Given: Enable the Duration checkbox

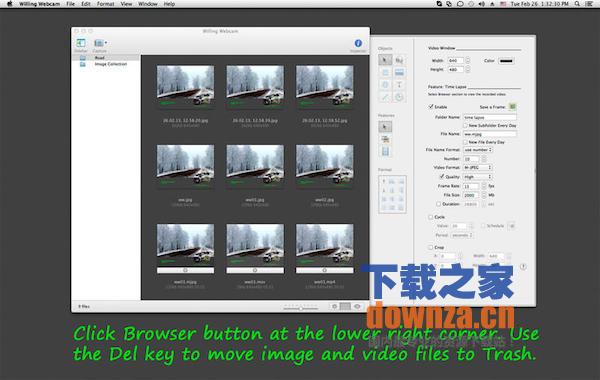Looking at the screenshot, I should (x=439, y=204).
